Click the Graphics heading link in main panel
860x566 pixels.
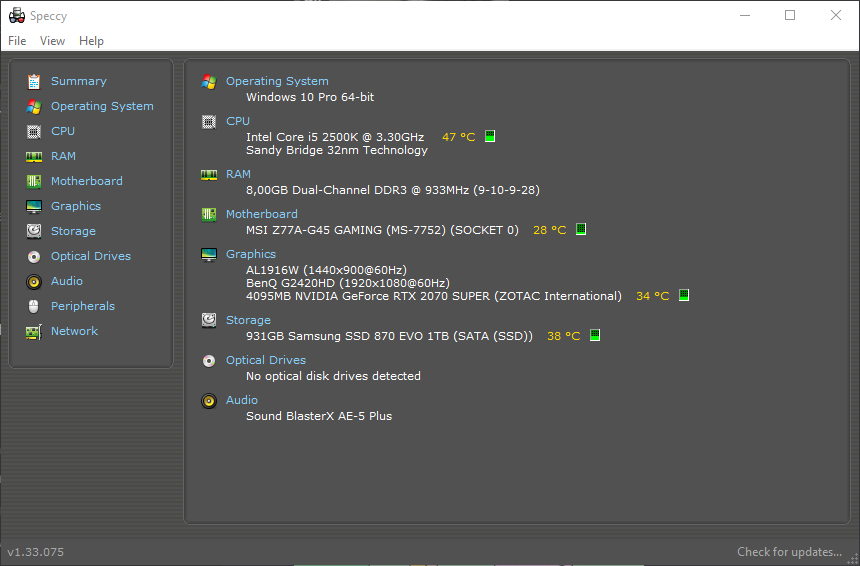tap(251, 254)
